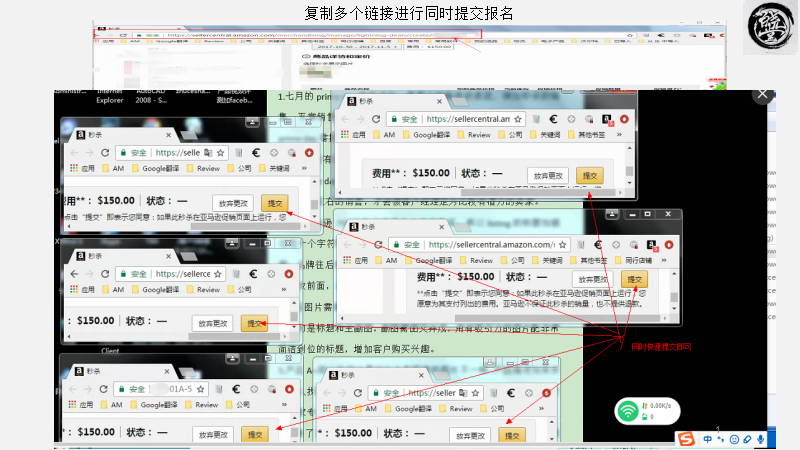Screen dimensions: 800x450
Task: Expand bookmark overflow » in the bottom-center window
Action: 541,409
